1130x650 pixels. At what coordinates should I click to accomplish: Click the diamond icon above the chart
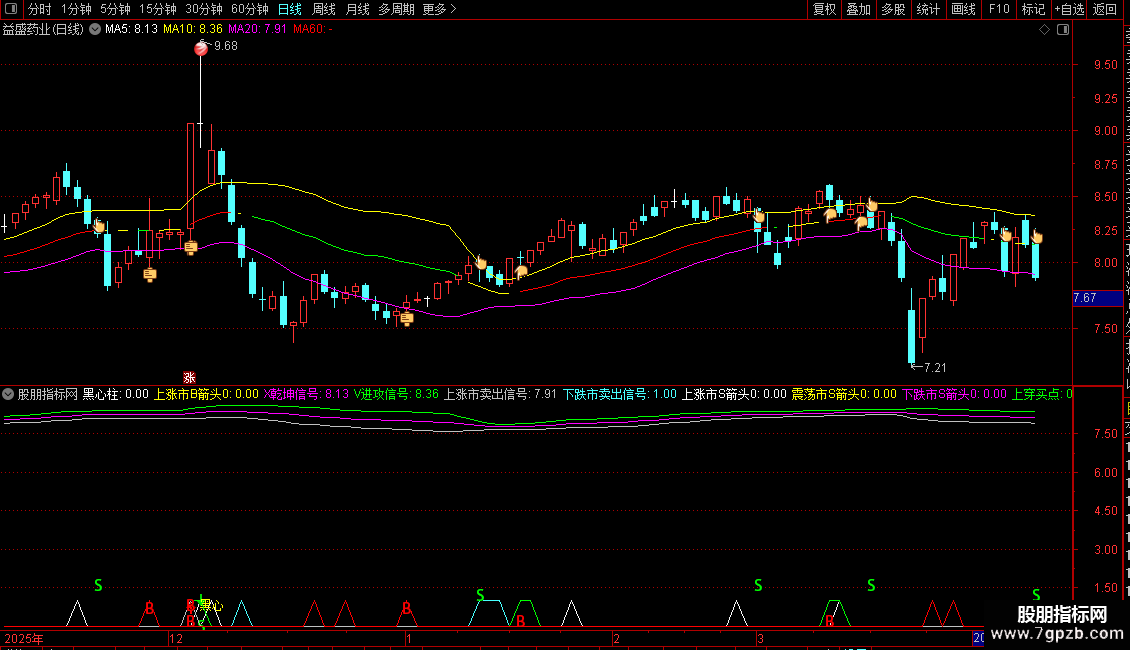click(1044, 30)
